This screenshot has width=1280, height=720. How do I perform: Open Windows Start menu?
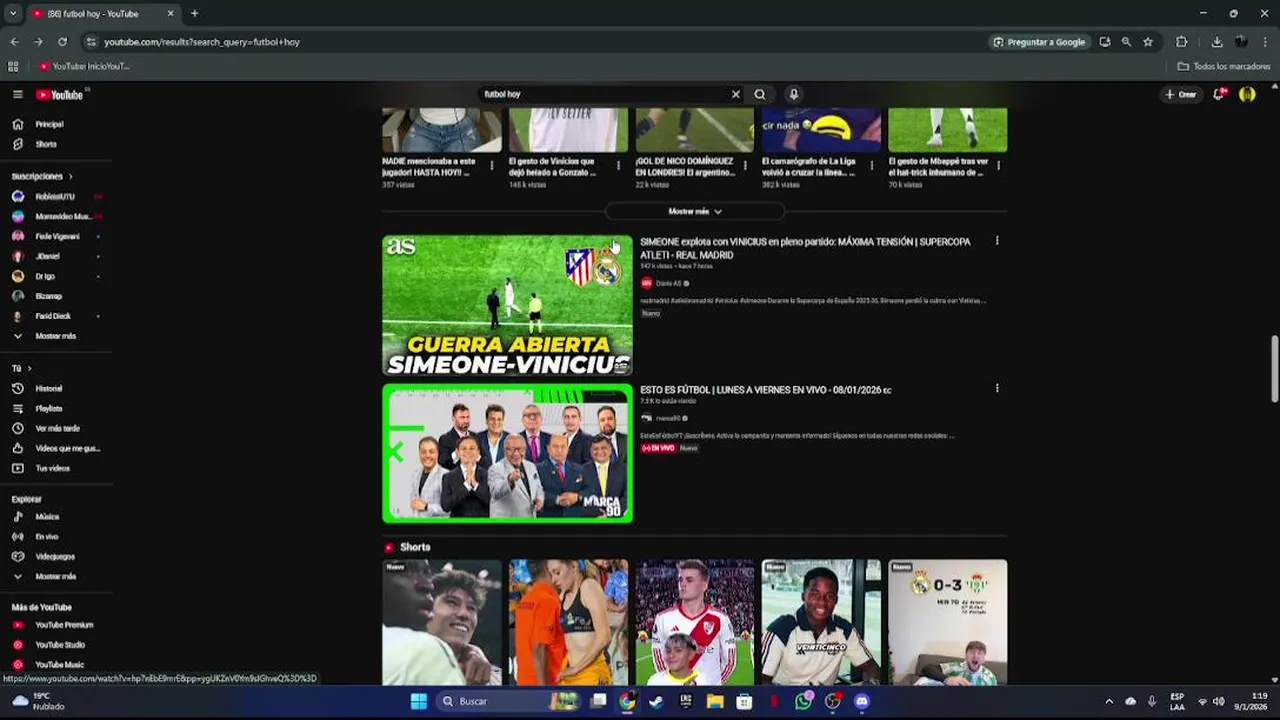419,701
